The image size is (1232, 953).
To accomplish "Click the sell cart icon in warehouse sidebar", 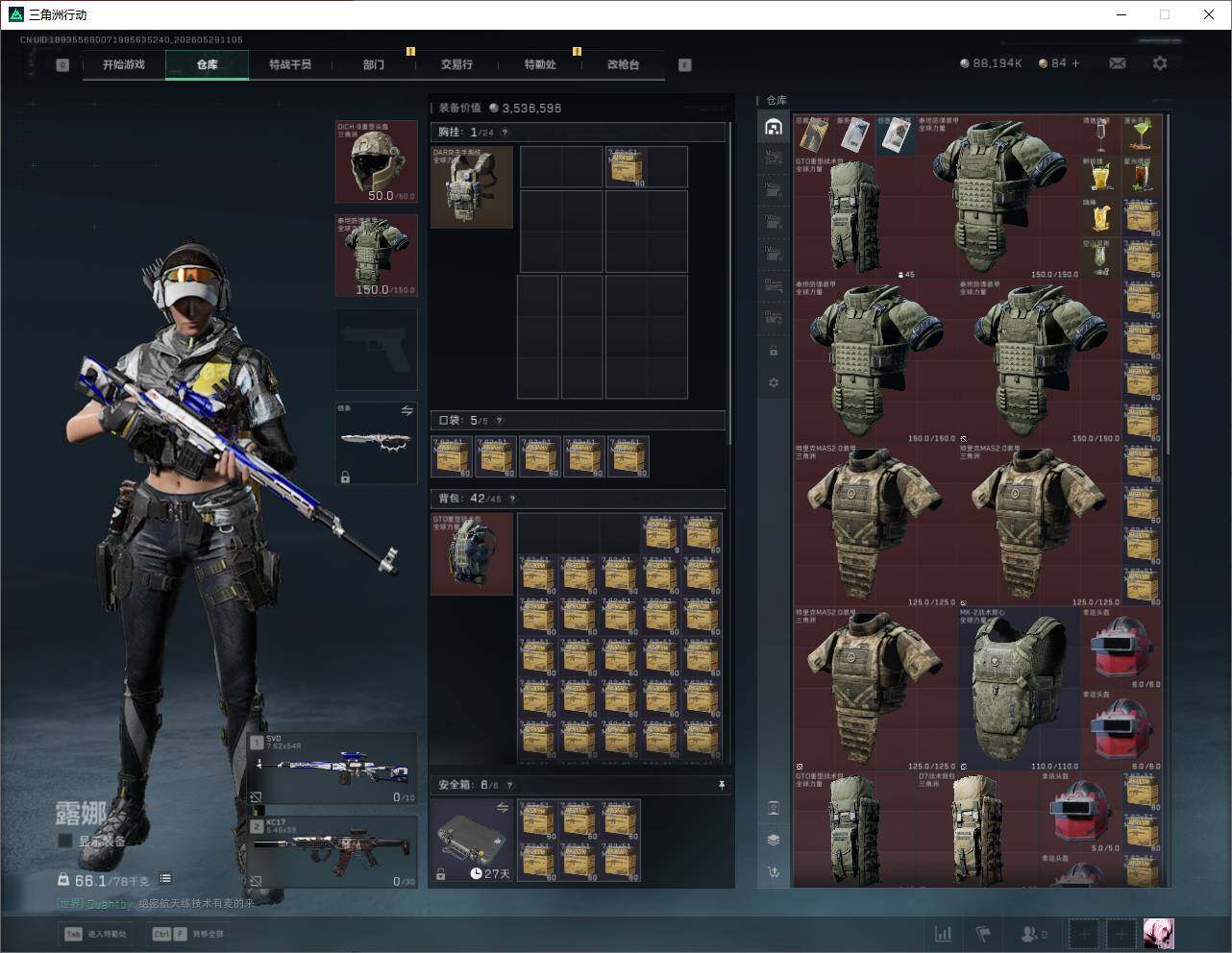I will (x=774, y=872).
